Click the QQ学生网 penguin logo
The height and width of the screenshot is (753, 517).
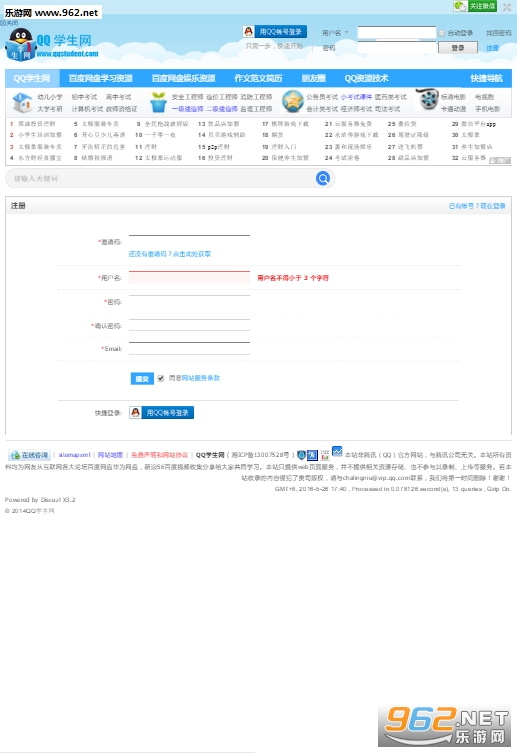pyautogui.click(x=52, y=44)
